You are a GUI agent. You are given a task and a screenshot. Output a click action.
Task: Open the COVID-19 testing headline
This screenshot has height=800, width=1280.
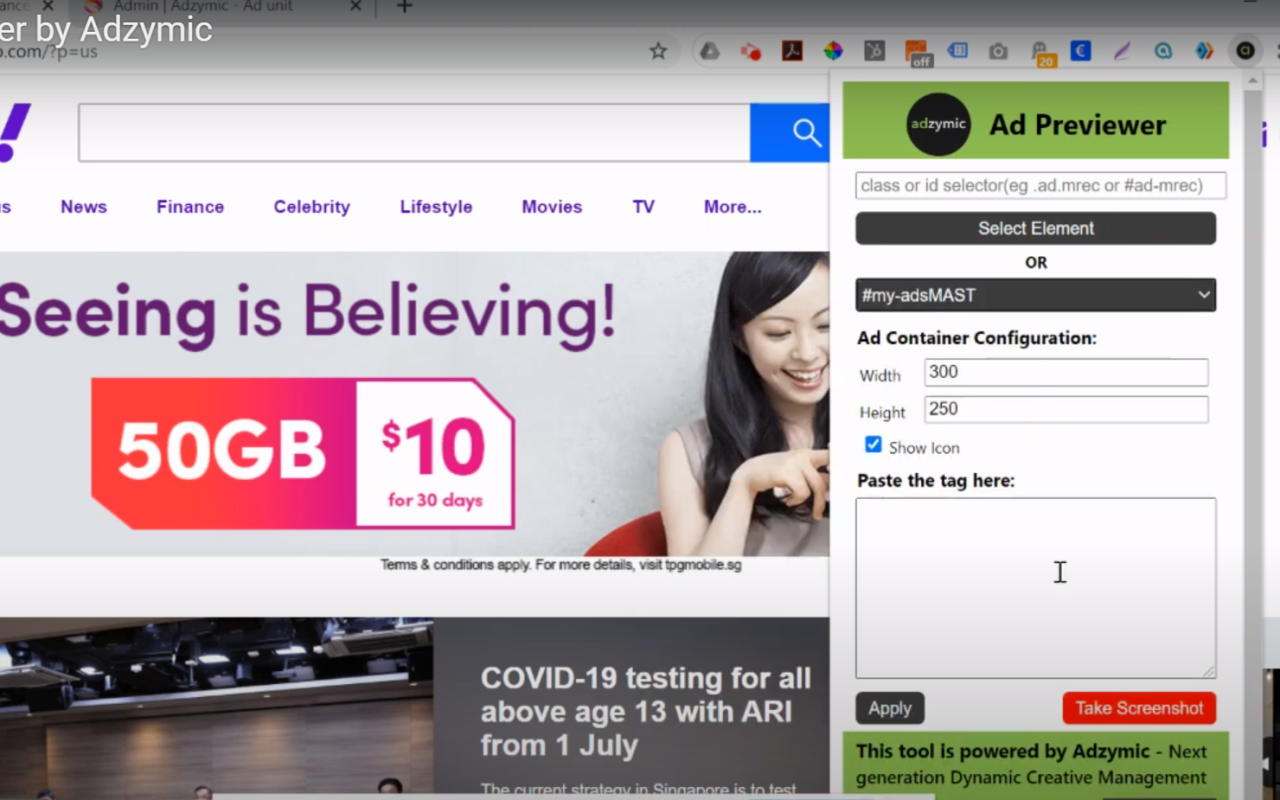coord(645,712)
